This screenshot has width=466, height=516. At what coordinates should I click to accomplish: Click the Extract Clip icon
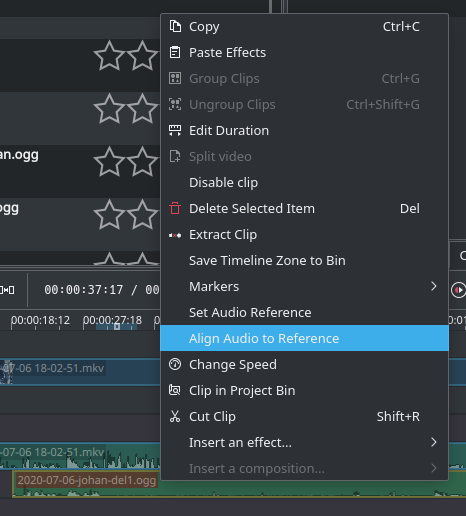(x=175, y=235)
